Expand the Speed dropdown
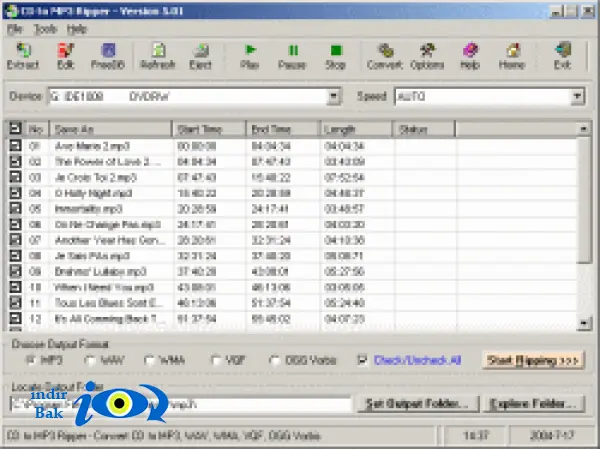600x449 pixels. pyautogui.click(x=577, y=96)
